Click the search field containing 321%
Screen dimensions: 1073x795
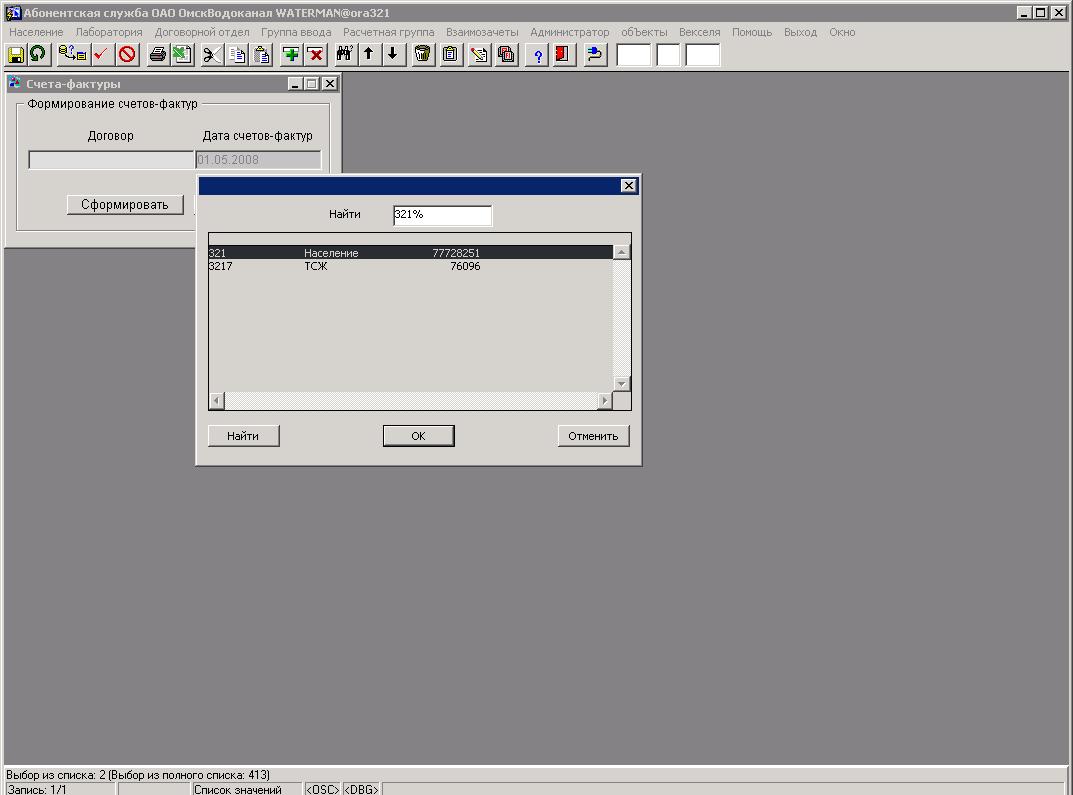click(442, 215)
